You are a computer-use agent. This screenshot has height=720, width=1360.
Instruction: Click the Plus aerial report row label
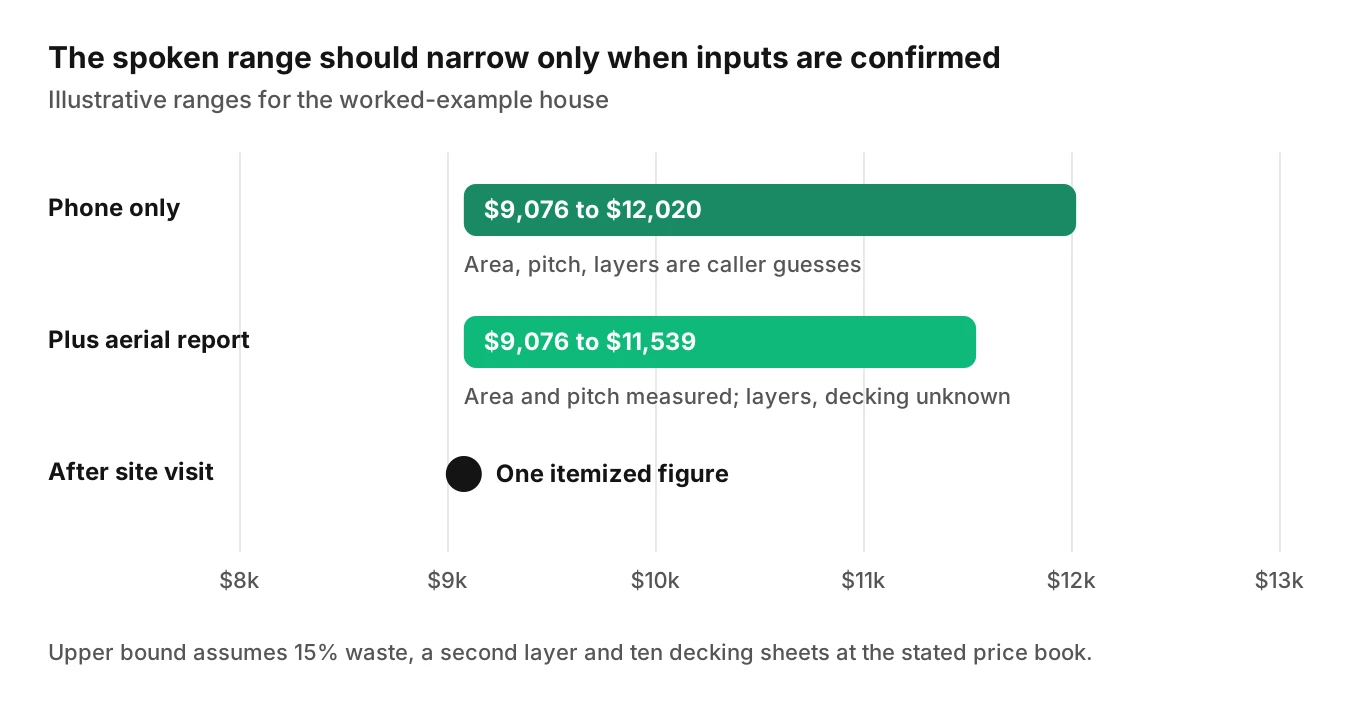[x=149, y=340]
